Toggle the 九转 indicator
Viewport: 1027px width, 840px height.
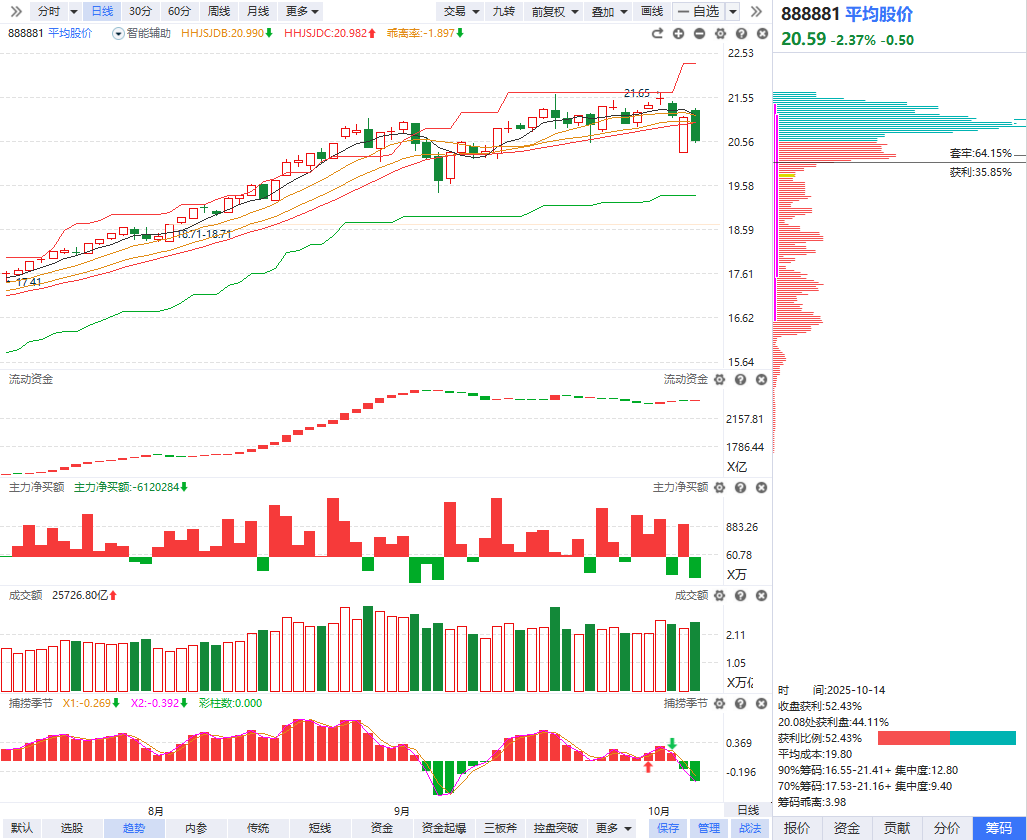[x=504, y=11]
